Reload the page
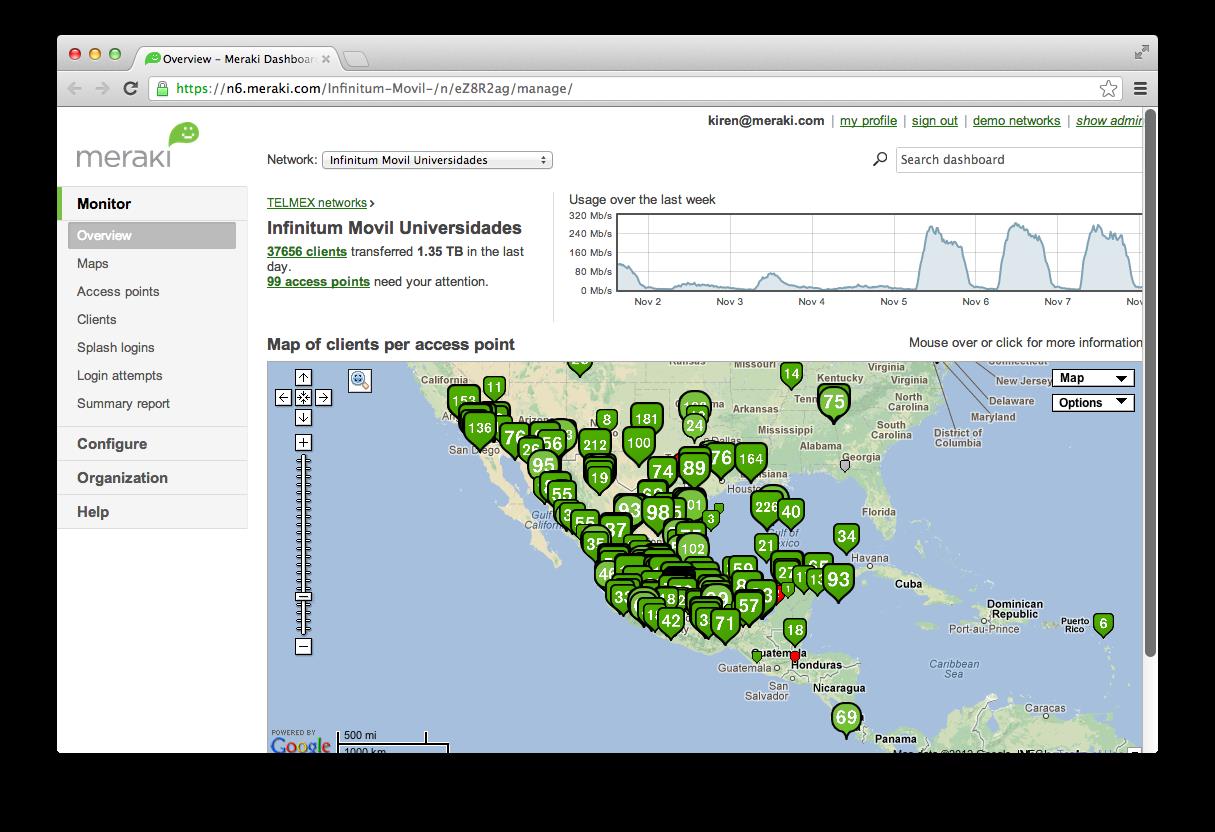Viewport: 1215px width, 832px height. pyautogui.click(x=130, y=88)
